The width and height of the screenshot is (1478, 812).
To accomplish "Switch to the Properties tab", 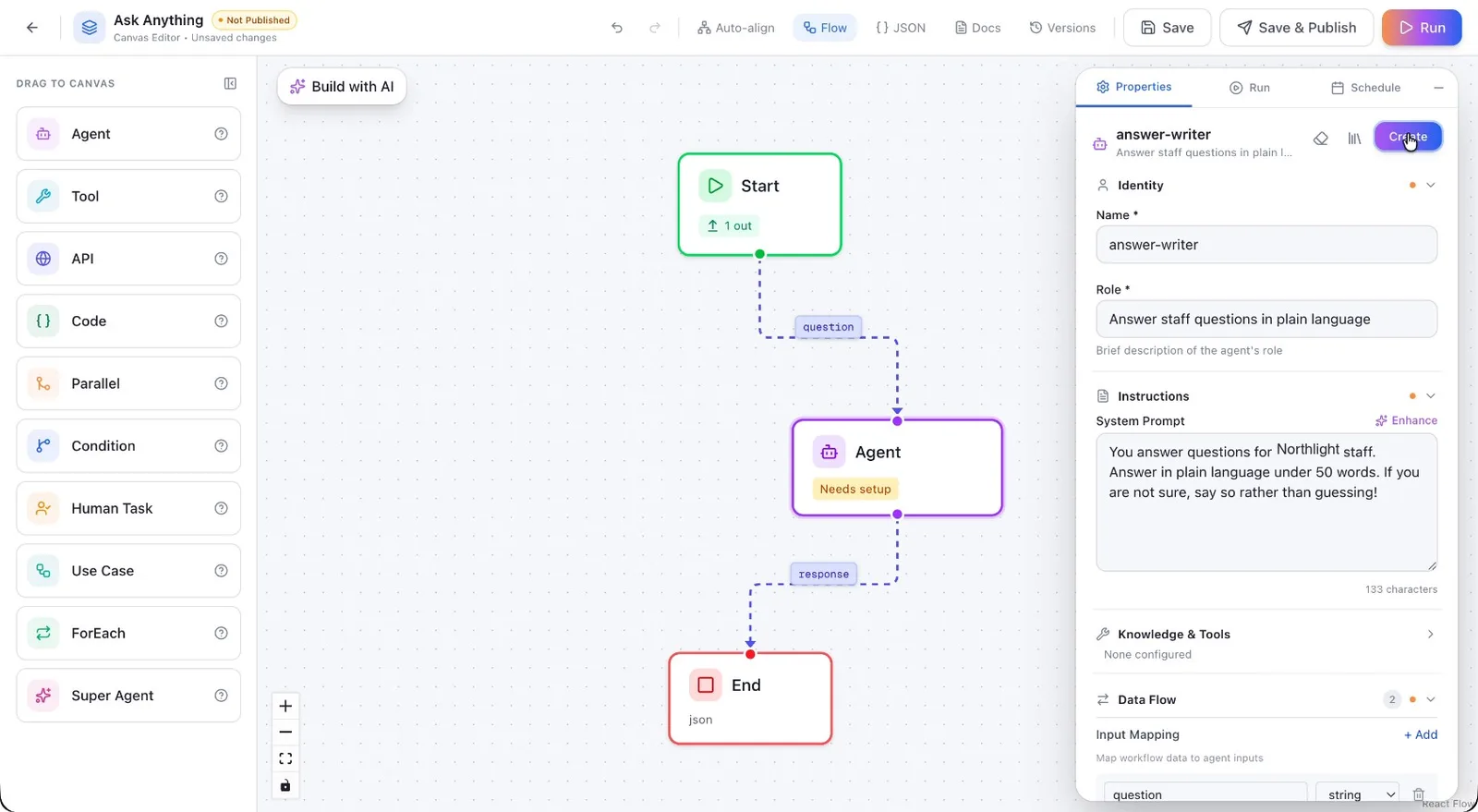I will [1133, 87].
